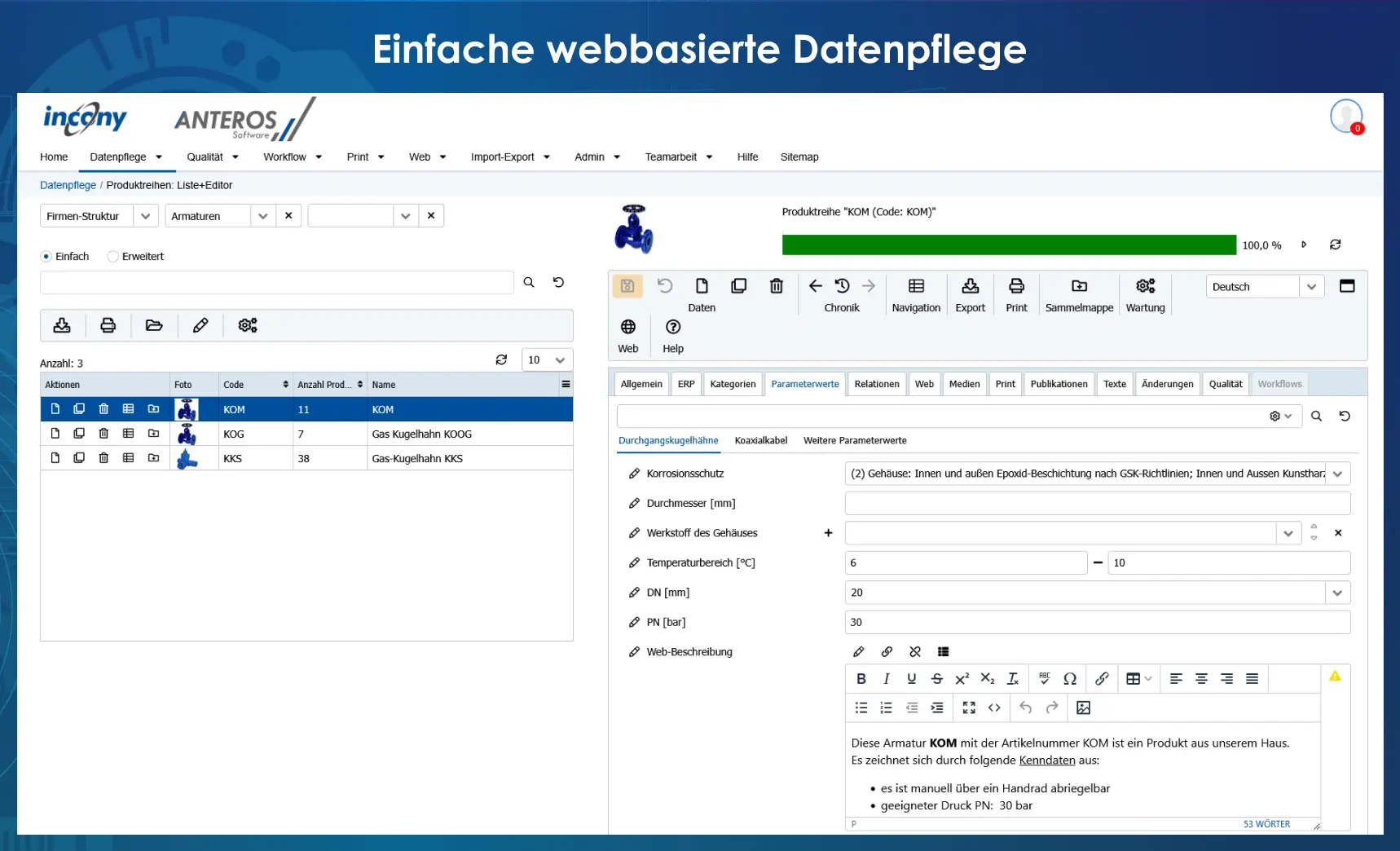Open the Chronik history icon
1400x851 pixels.
(842, 286)
